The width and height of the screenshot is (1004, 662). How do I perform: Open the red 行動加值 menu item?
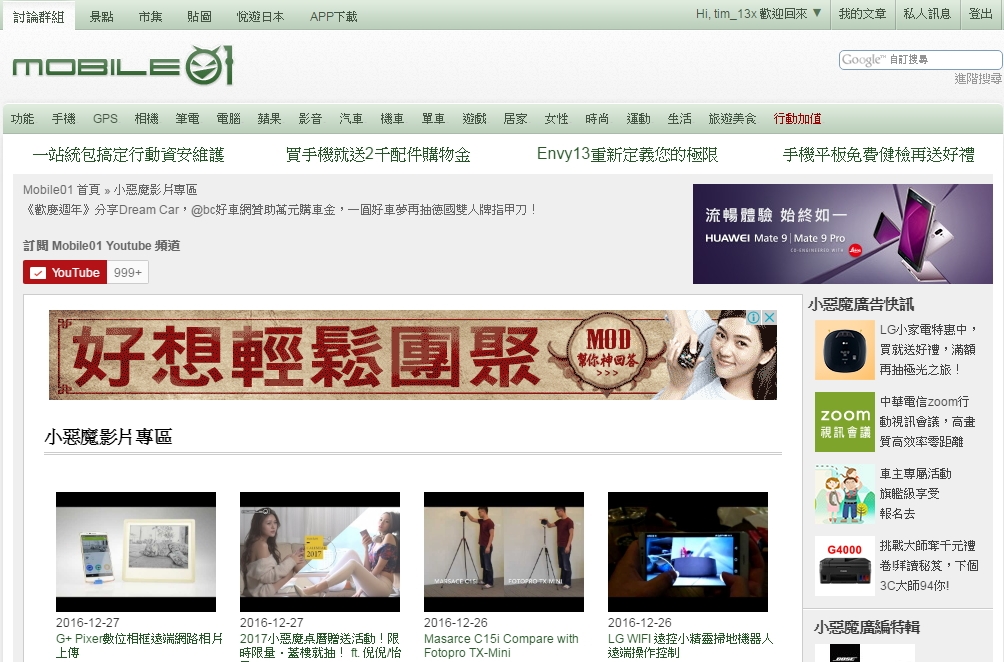(798, 118)
